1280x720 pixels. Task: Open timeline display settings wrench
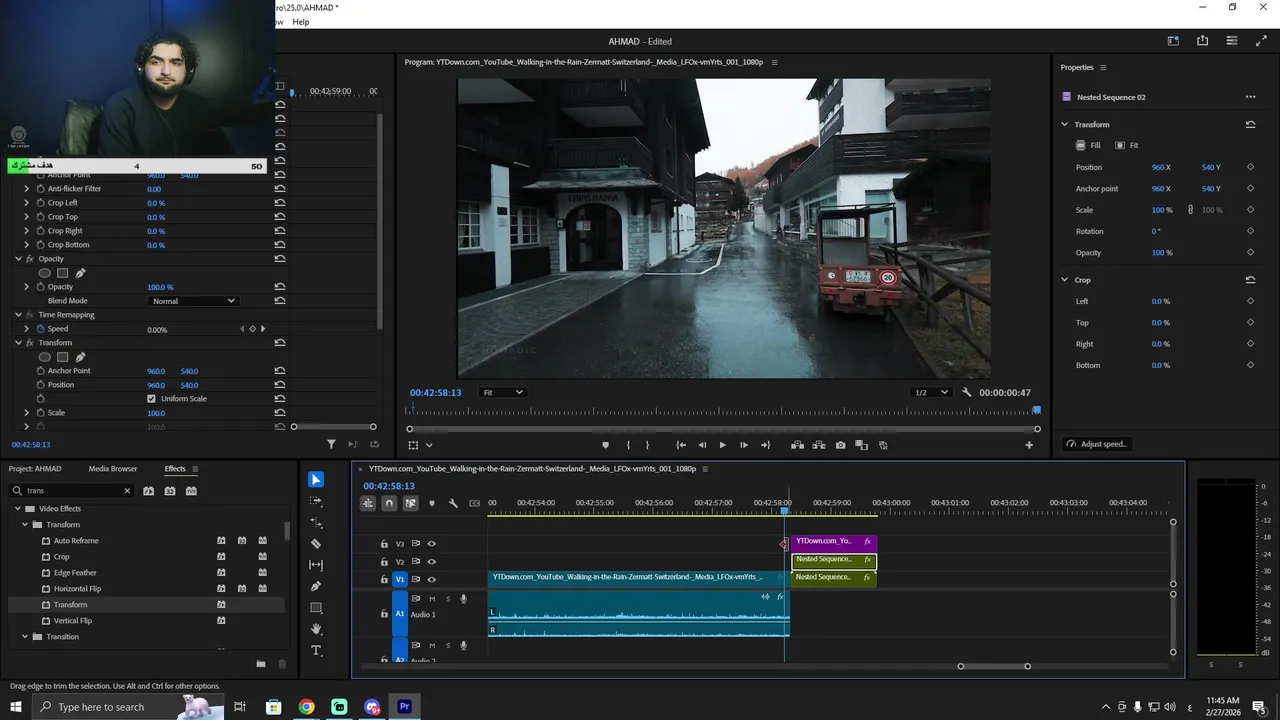point(453,503)
